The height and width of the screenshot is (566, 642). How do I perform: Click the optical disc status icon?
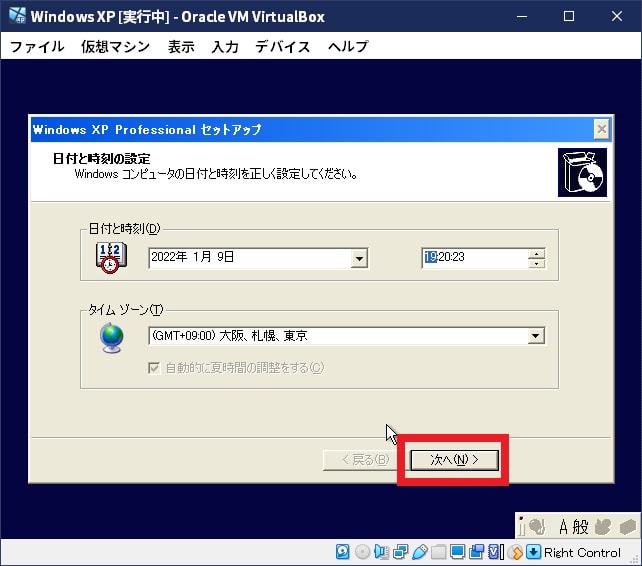pos(362,552)
